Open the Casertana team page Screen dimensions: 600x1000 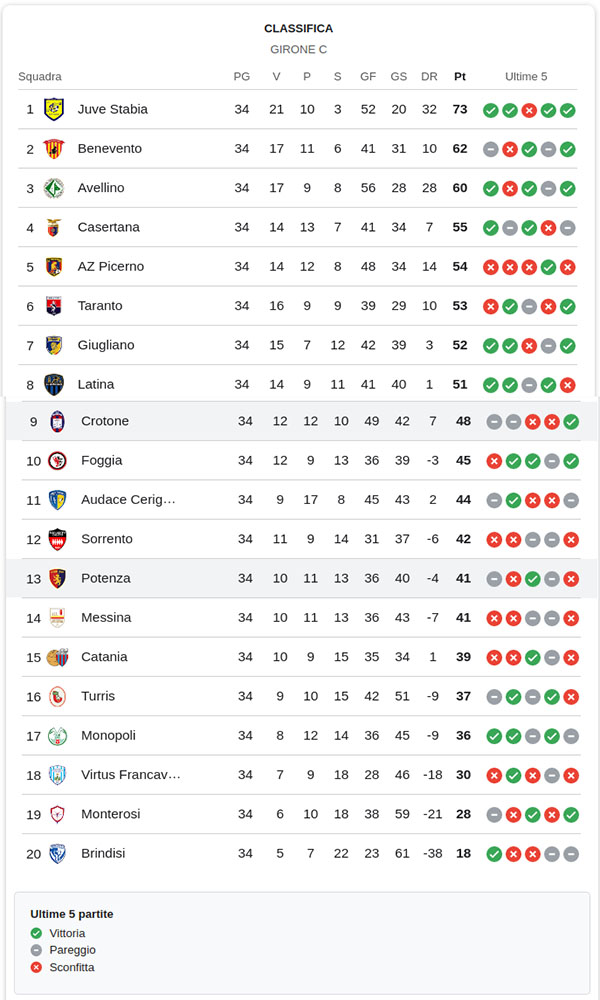point(108,227)
